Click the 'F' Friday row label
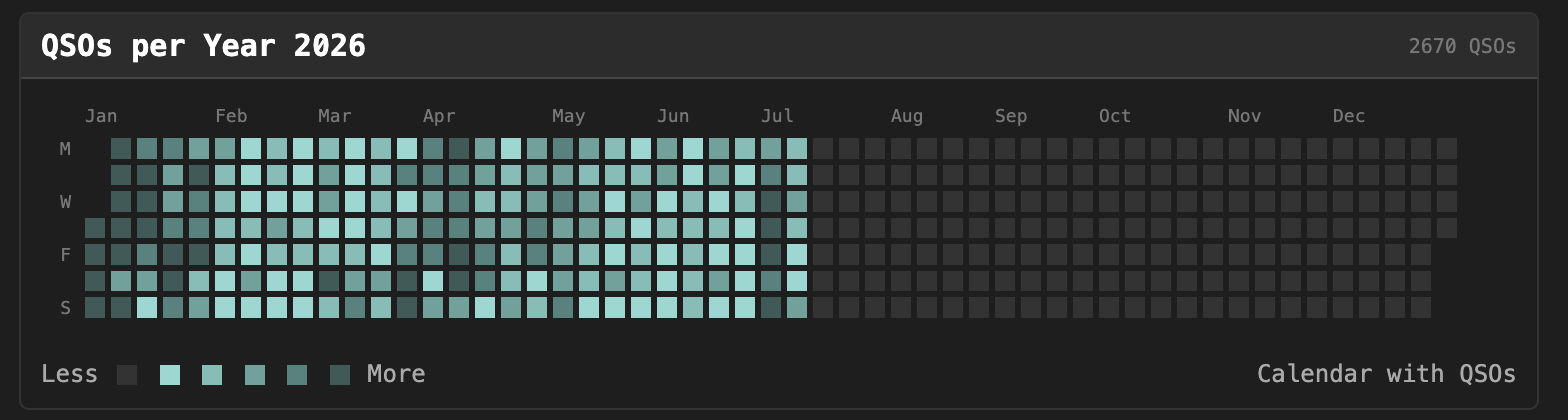This screenshot has width=1568, height=420. click(x=65, y=255)
